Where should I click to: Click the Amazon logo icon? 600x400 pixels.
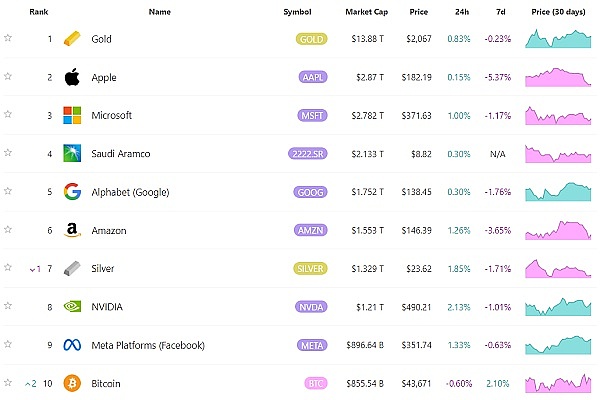(73, 230)
